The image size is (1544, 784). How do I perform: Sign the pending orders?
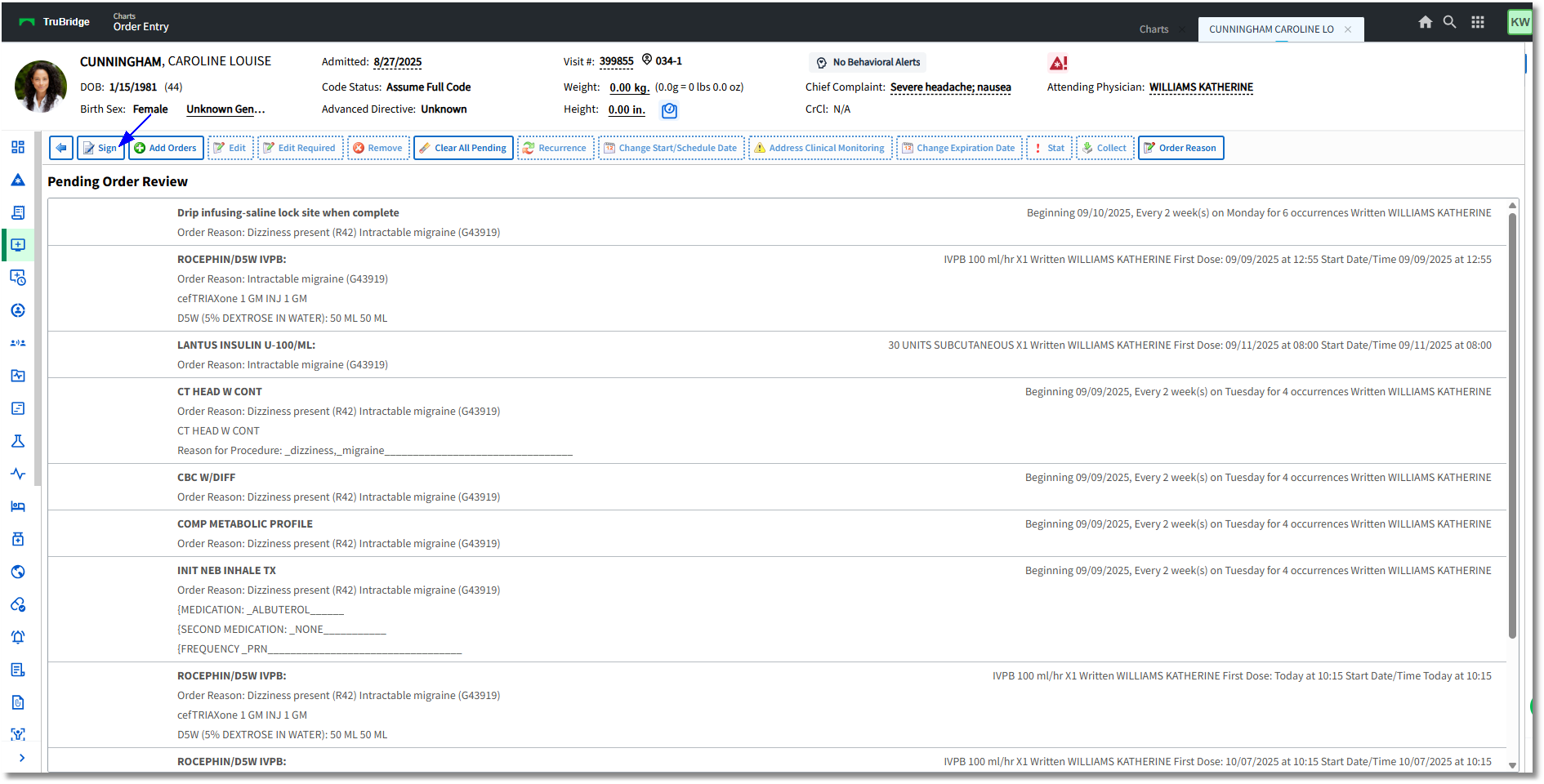click(x=100, y=148)
